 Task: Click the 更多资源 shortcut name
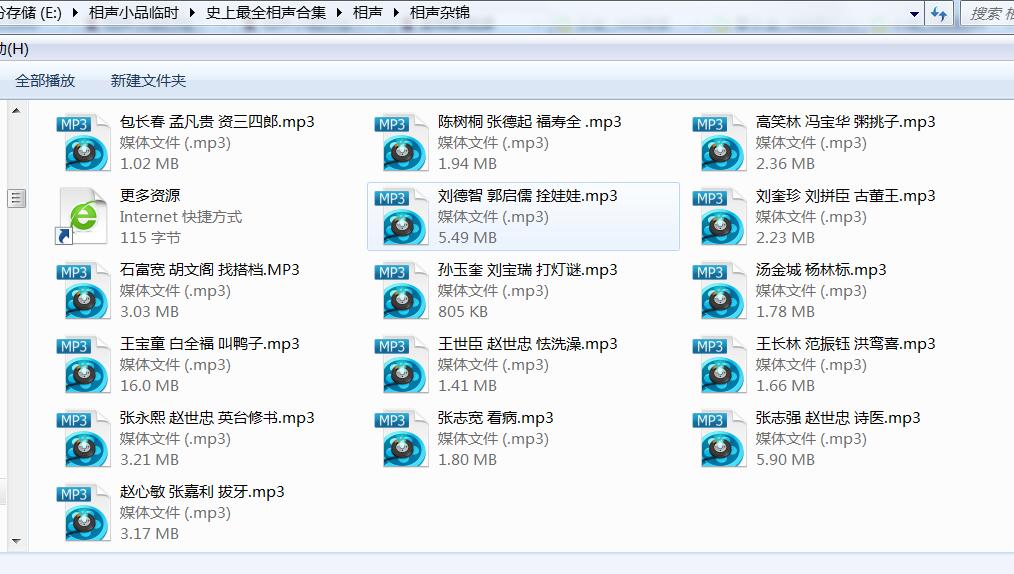(x=150, y=195)
